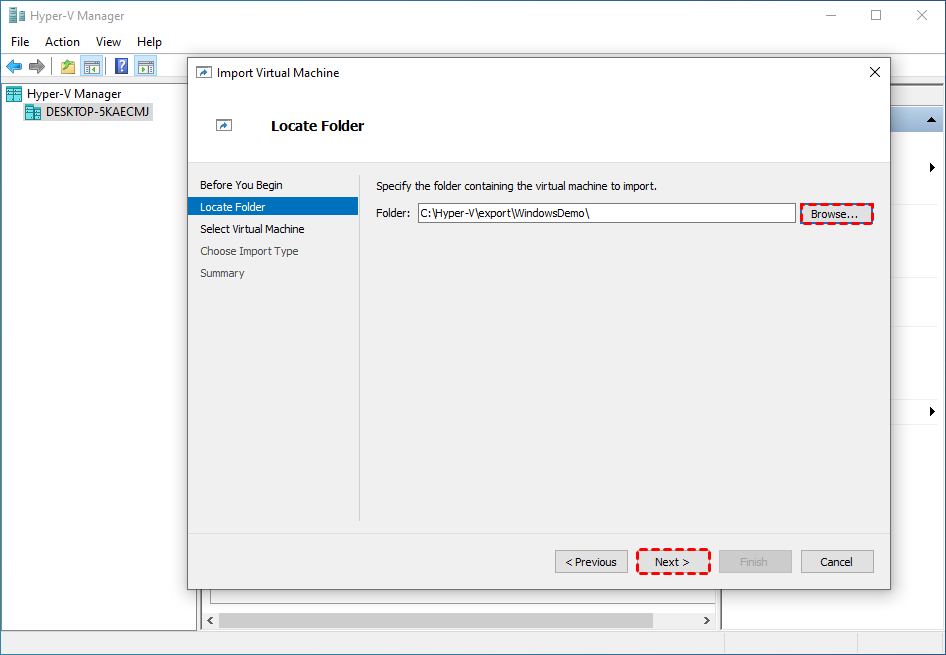946x655 pixels.
Task: Click the horizontal scrollbar thumb
Action: coord(436,620)
